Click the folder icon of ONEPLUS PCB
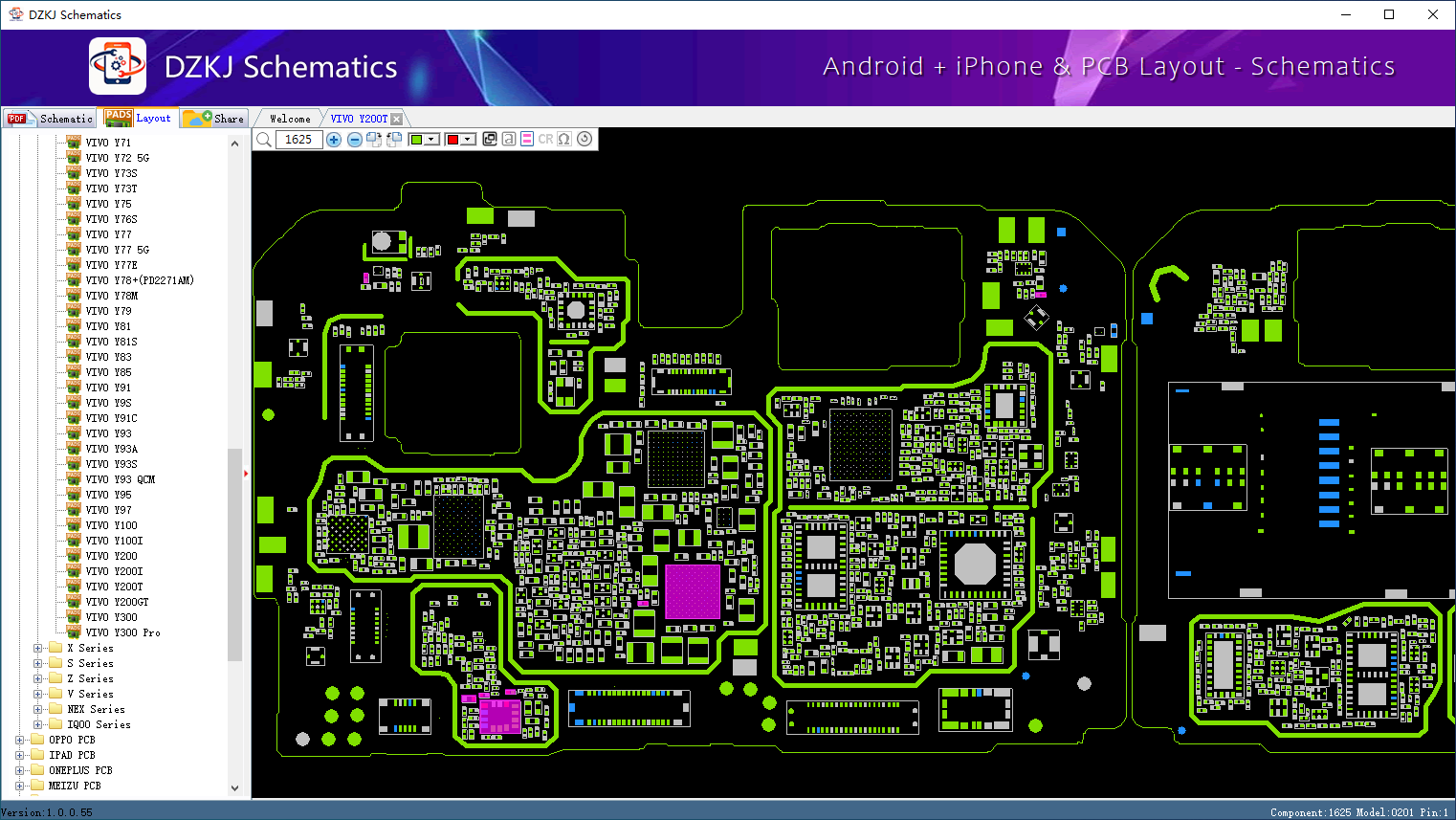This screenshot has height=820, width=1456. (37, 770)
